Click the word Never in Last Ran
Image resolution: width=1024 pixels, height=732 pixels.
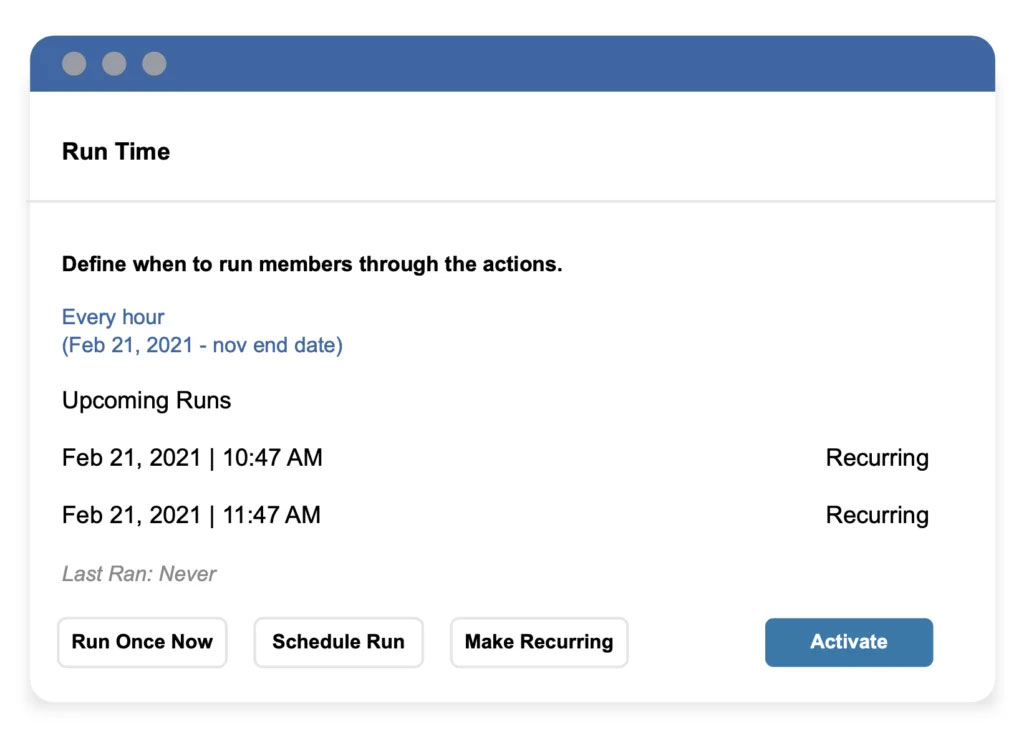pos(189,574)
